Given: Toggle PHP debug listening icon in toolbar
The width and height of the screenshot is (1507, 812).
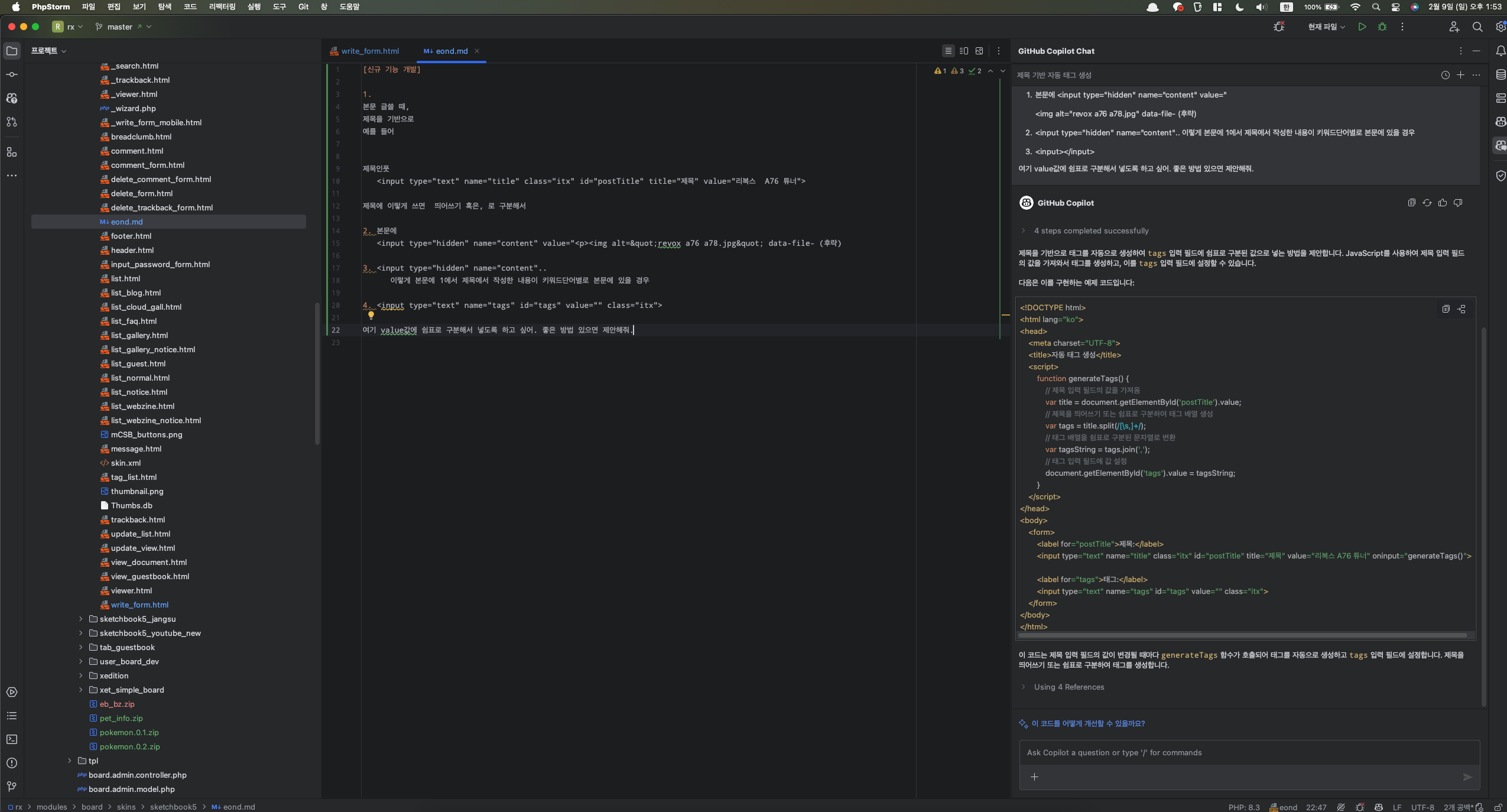Looking at the screenshot, I should pos(1279,27).
